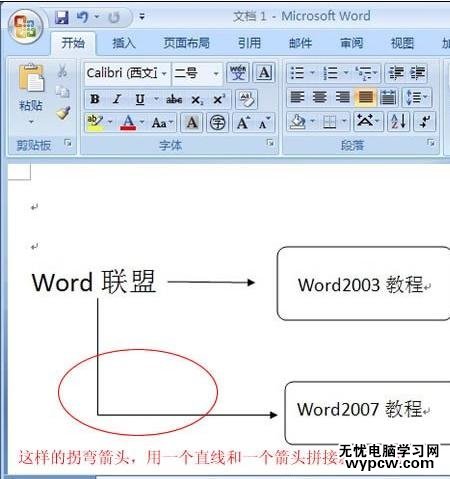This screenshot has height=479, width=450.
Task: Grow the font size
Action: coord(243,122)
